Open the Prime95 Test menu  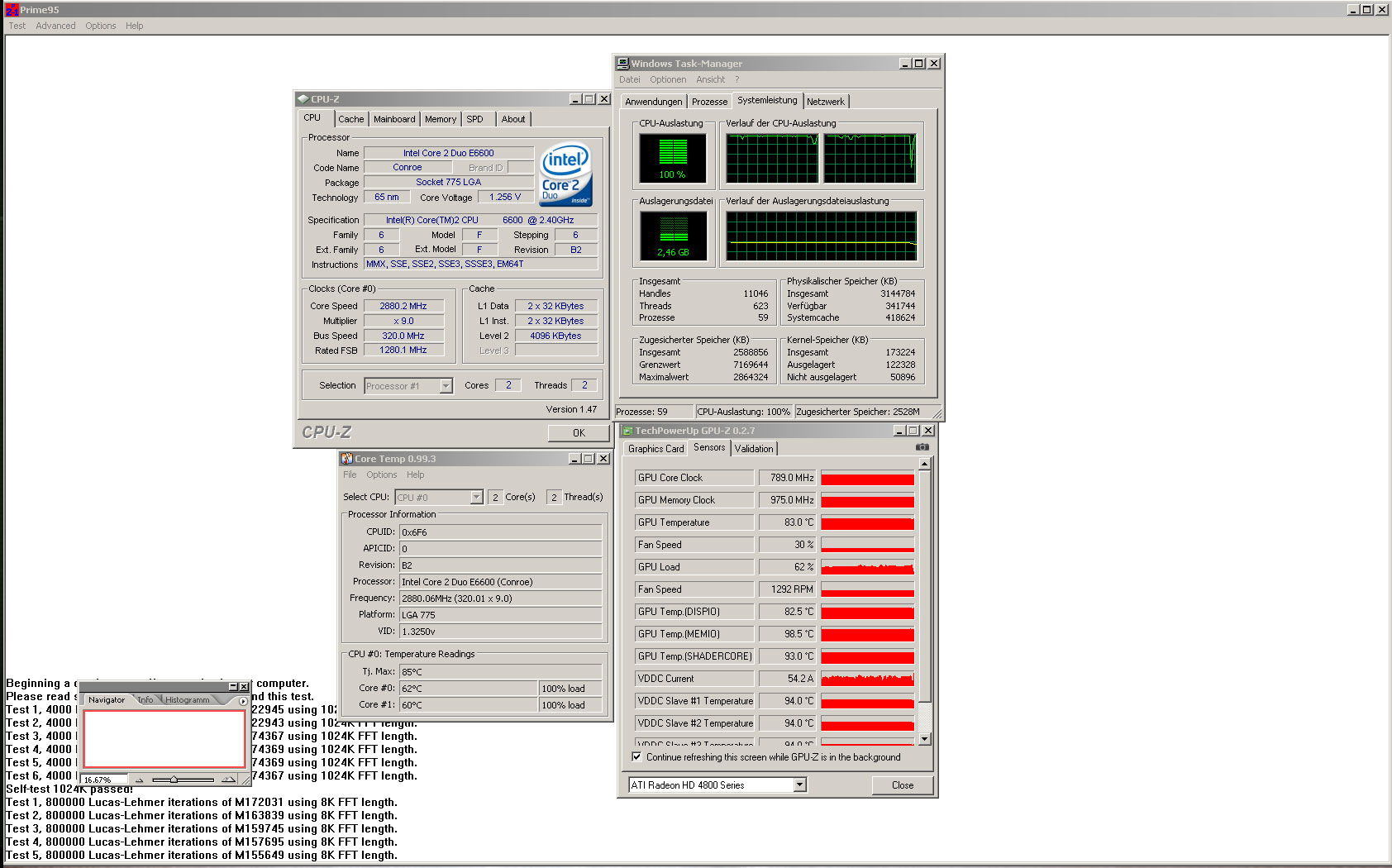[17, 26]
